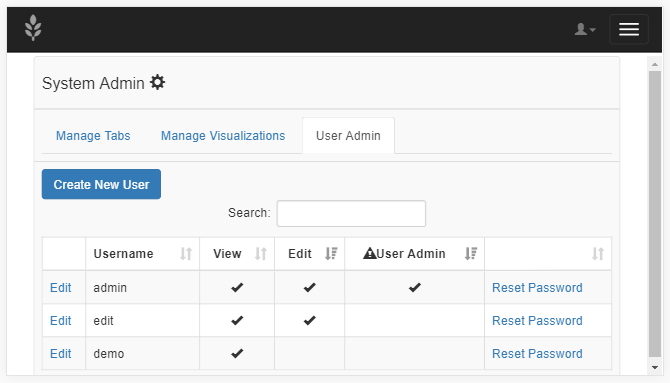This screenshot has height=383, width=670.
Task: Switch to the Manage Tabs tab
Action: 93,136
